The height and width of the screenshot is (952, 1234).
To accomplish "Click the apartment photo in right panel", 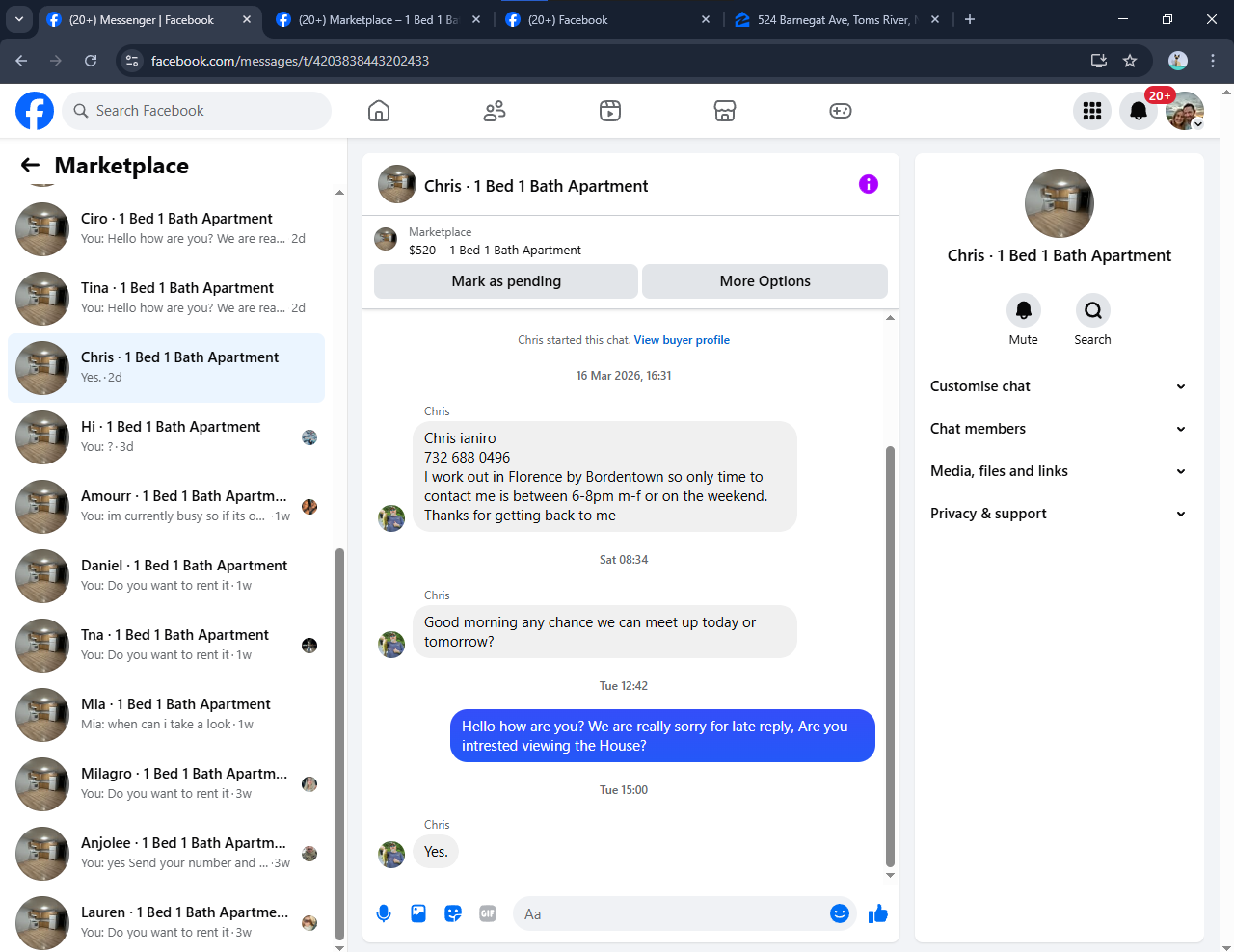I will pos(1060,203).
